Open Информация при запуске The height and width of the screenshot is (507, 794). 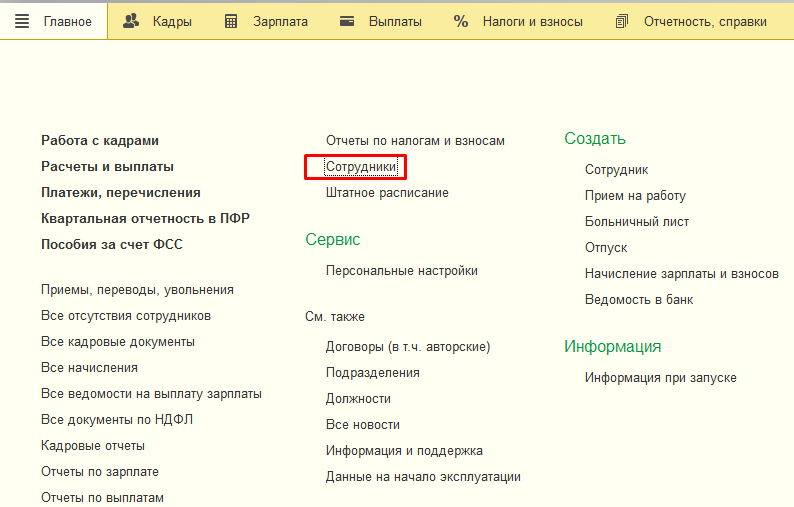(660, 378)
